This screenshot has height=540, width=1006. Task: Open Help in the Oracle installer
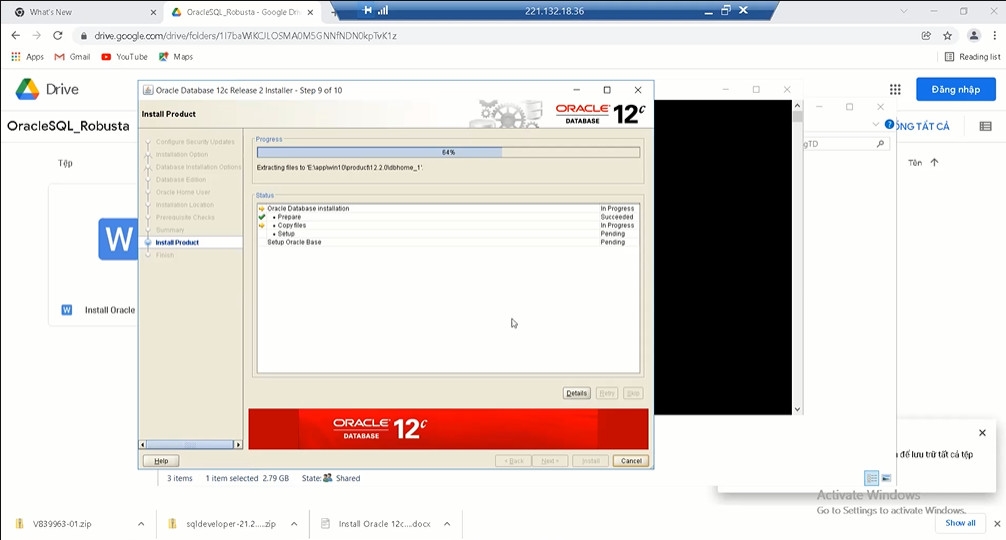[x=161, y=460]
